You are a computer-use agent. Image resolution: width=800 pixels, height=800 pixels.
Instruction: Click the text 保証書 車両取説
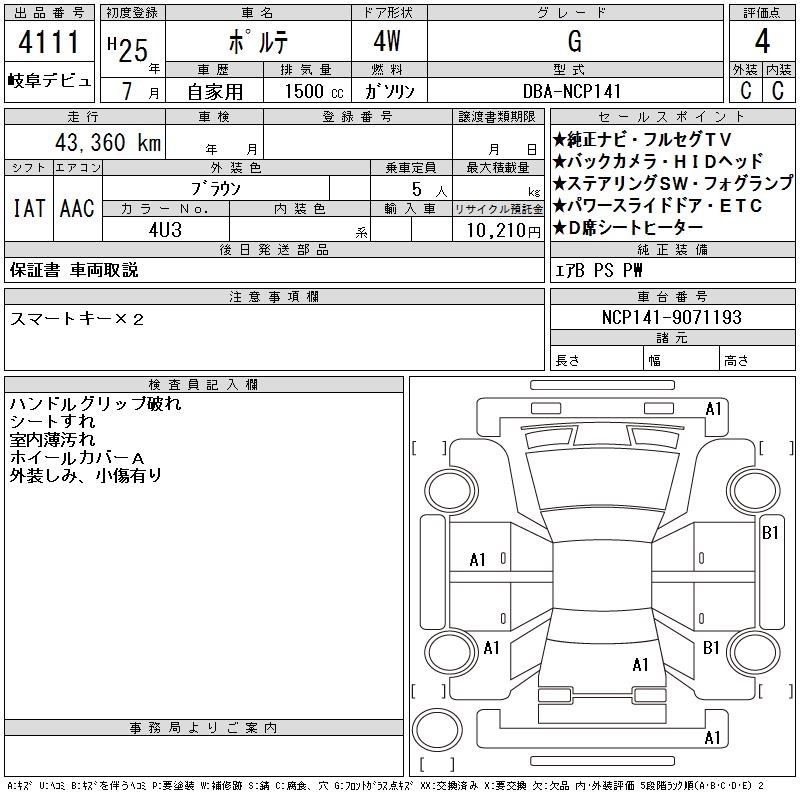(x=74, y=270)
